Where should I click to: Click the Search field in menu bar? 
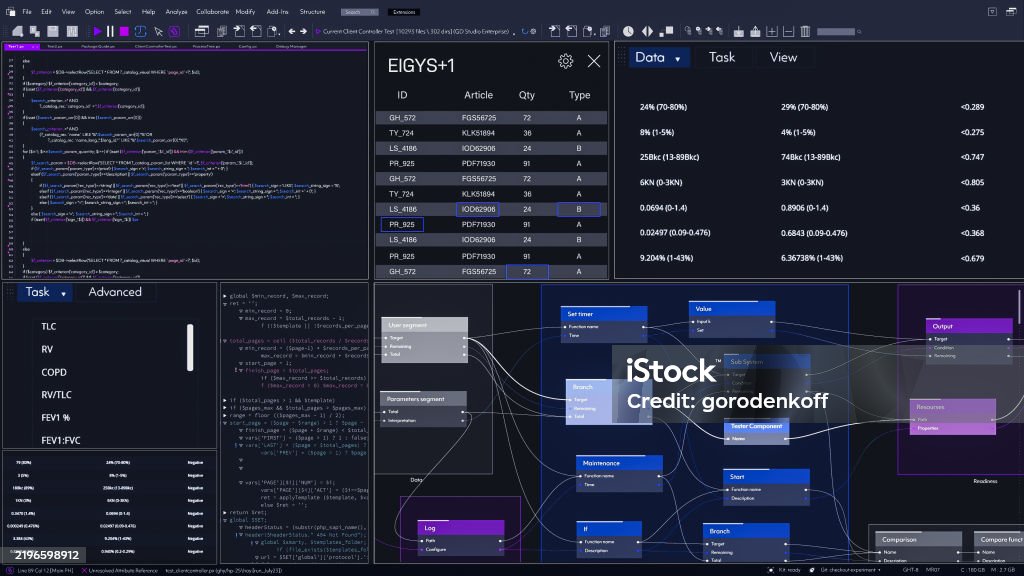359,12
